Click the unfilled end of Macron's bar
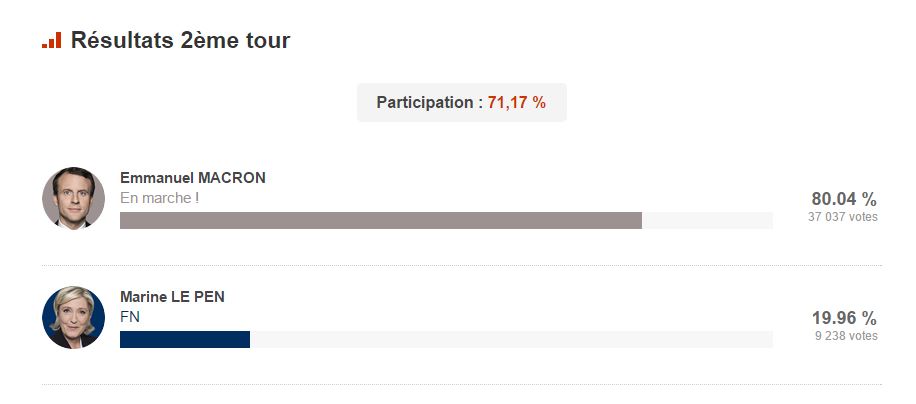Image resolution: width=916 pixels, height=404 pixels. click(707, 221)
